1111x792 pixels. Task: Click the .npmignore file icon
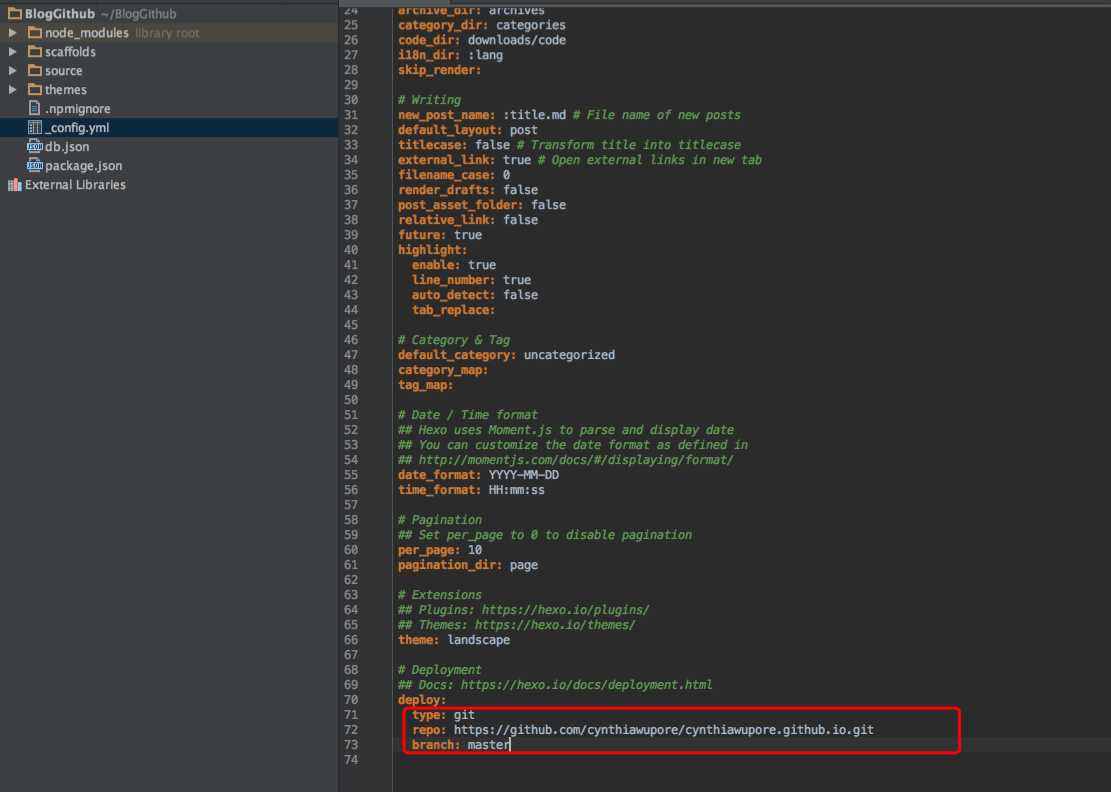pos(35,108)
